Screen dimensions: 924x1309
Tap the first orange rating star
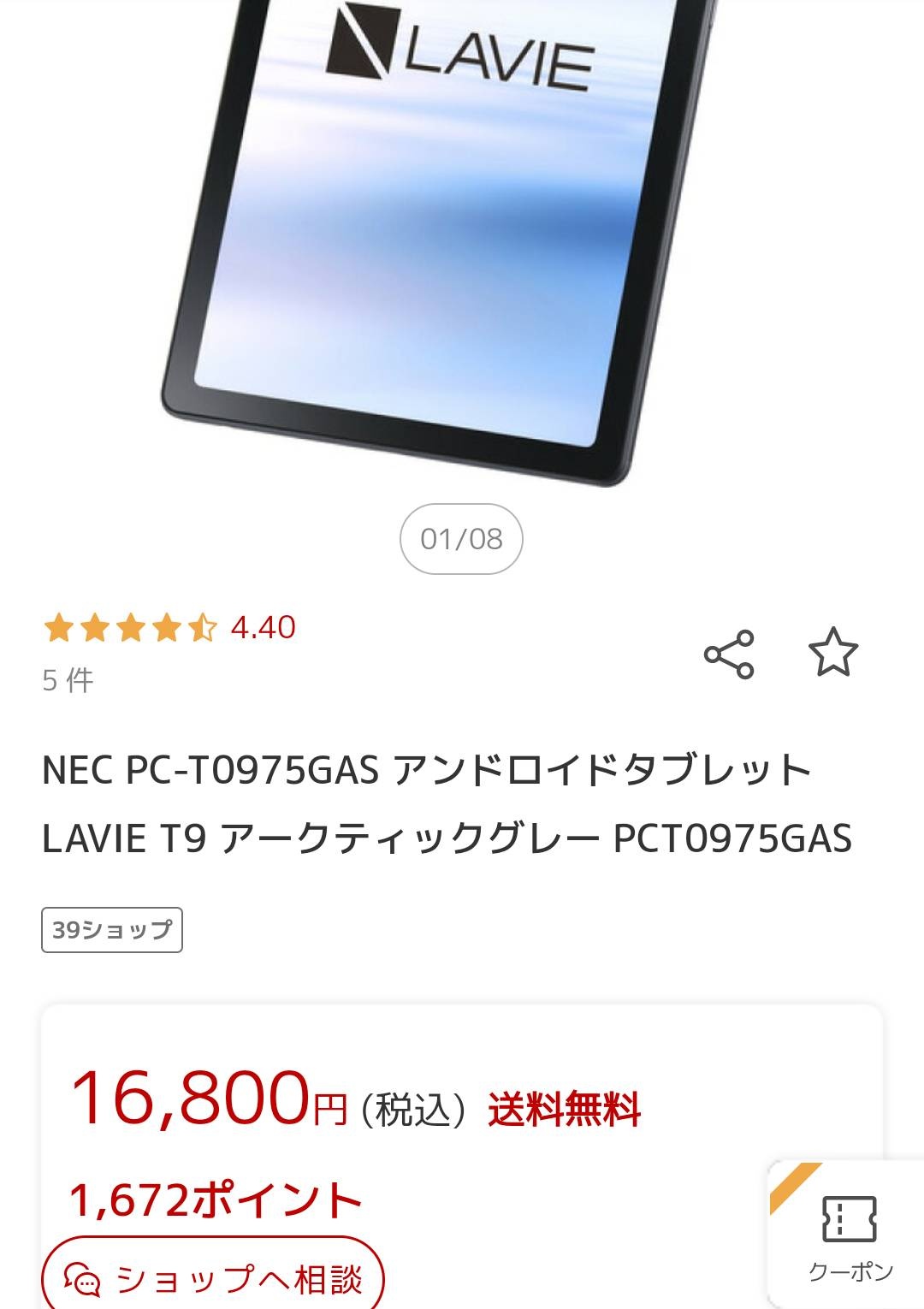pos(58,628)
